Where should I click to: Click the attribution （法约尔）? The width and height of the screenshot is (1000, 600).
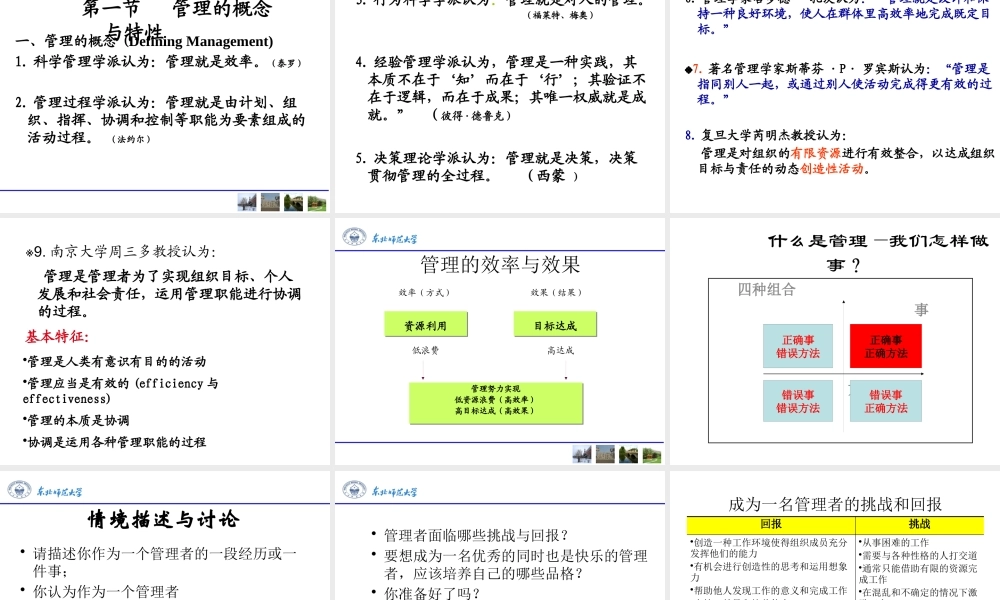click(x=131, y=139)
